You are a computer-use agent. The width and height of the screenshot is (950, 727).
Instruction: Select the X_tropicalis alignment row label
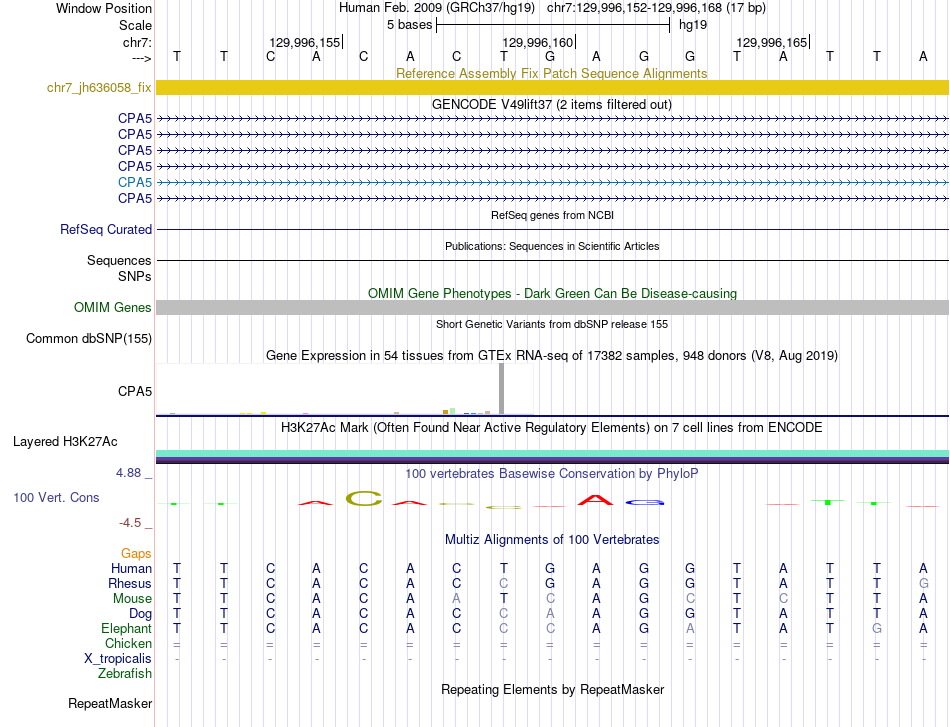[118, 659]
